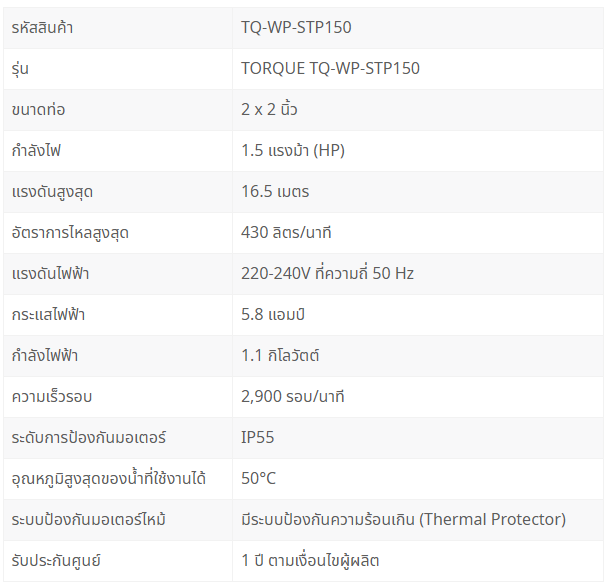
Task: Select the model name TORQUE TQ-WP-STP150
Action: (330, 69)
